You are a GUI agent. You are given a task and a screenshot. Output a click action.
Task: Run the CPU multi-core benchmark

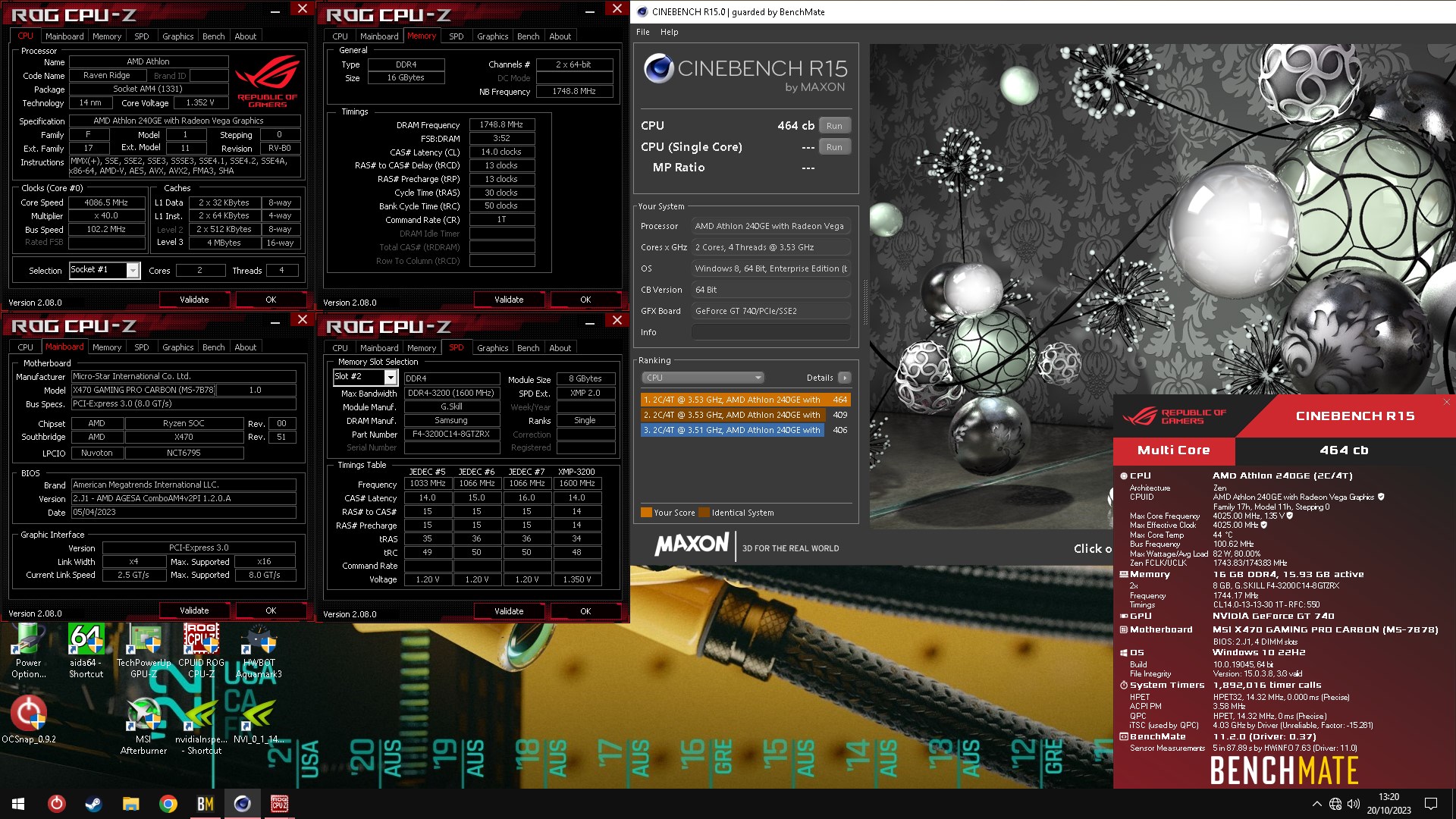[834, 126]
